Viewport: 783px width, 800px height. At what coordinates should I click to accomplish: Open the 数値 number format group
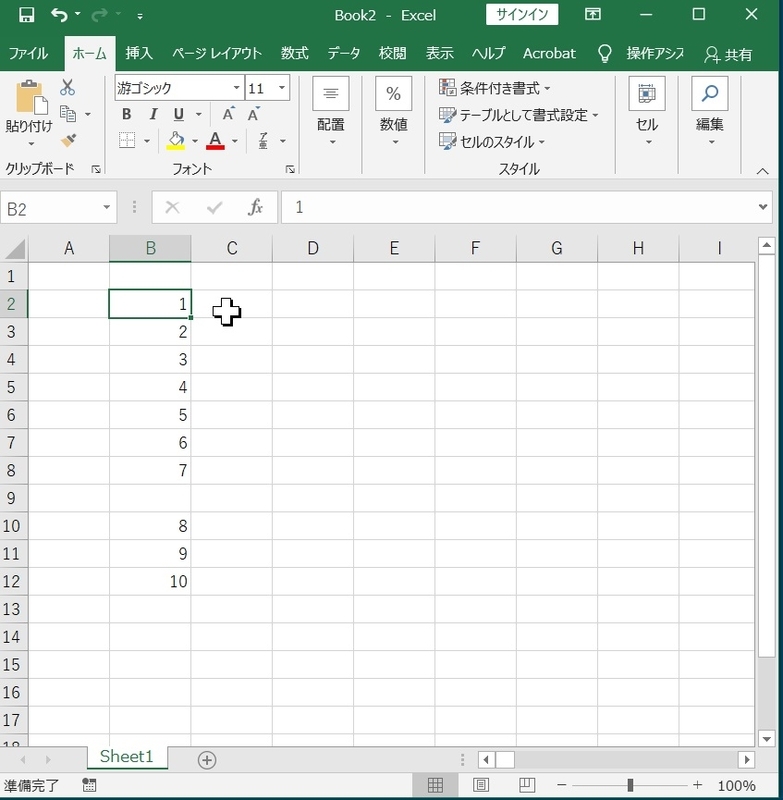click(x=393, y=111)
